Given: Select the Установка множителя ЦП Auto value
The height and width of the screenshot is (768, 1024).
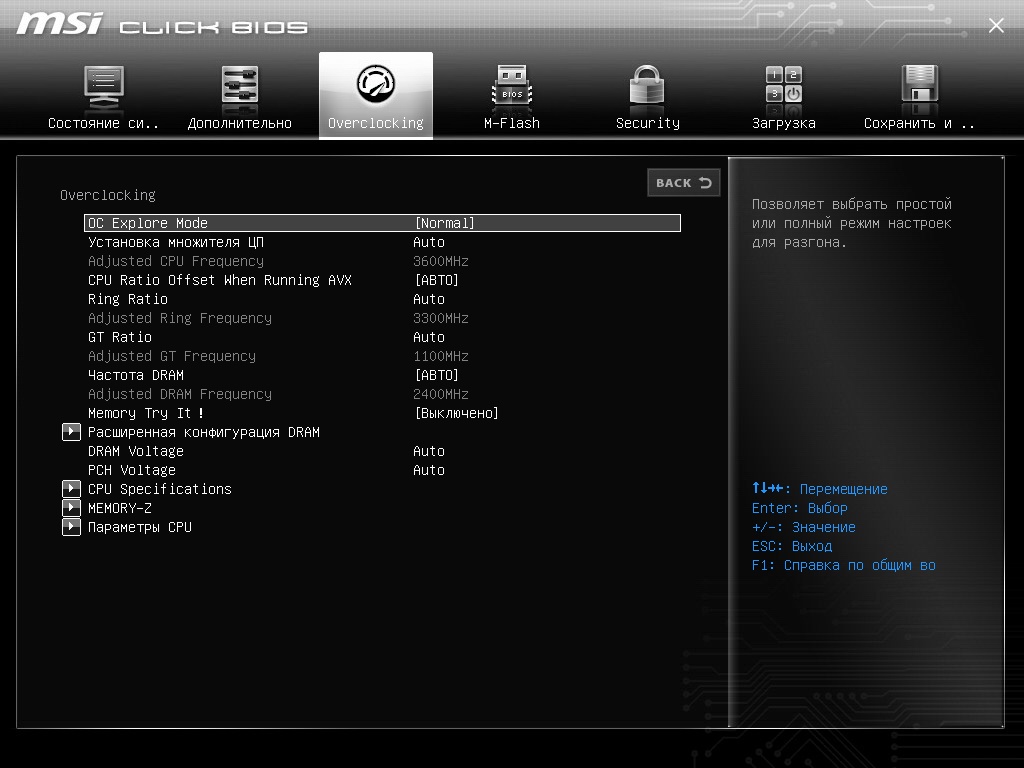Looking at the screenshot, I should (x=429, y=242).
